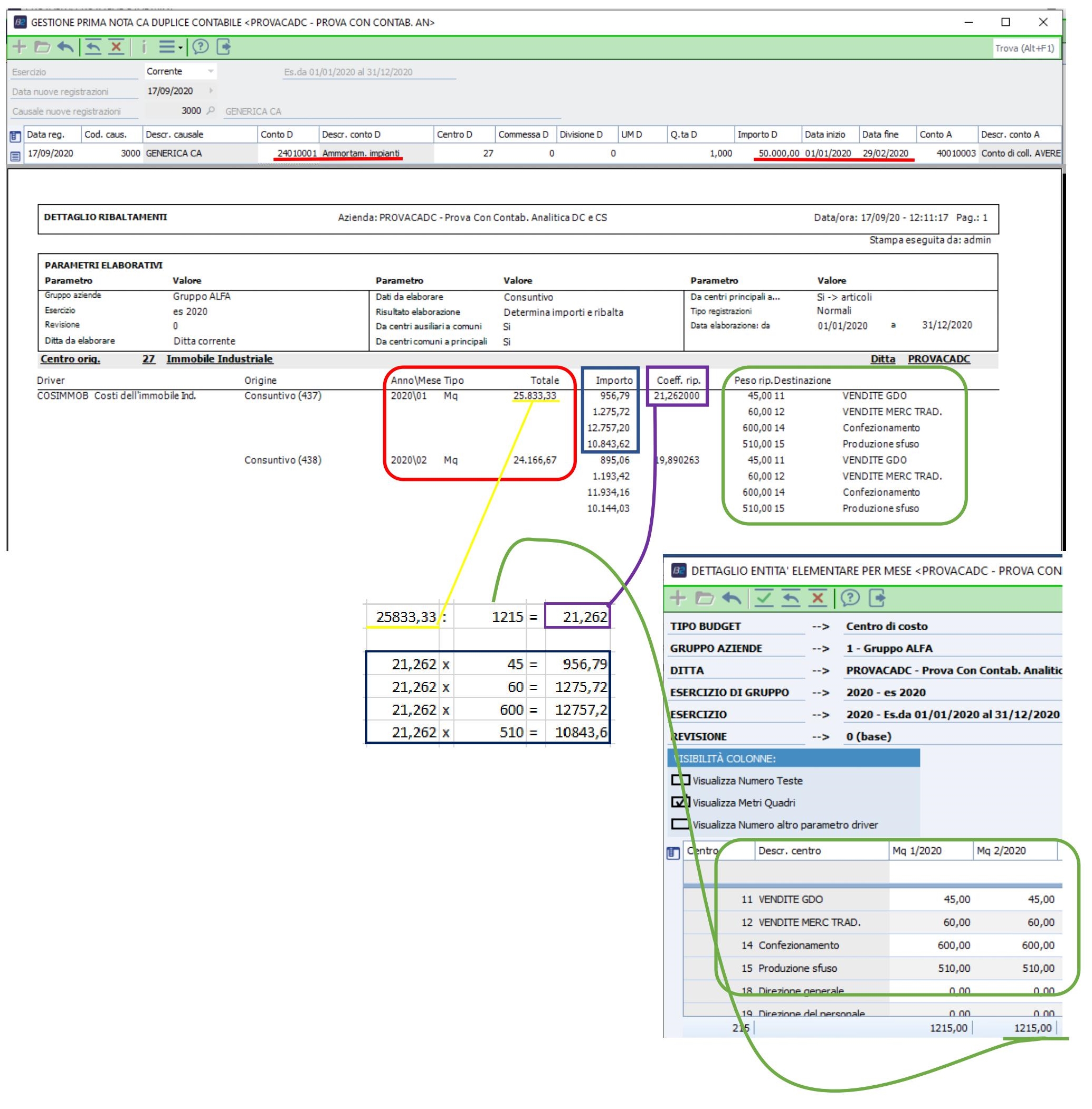
Task: Click the add new record plus icon in Prima Nota toolbar
Action: click(x=20, y=47)
